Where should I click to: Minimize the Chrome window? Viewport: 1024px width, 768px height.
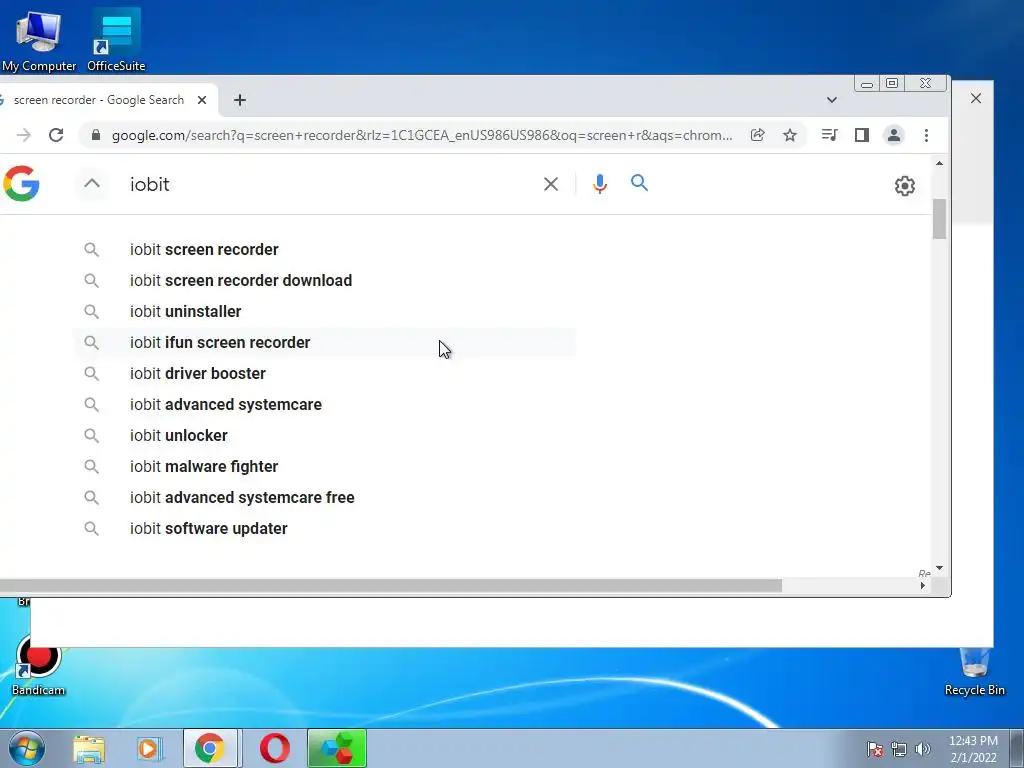pyautogui.click(x=867, y=84)
